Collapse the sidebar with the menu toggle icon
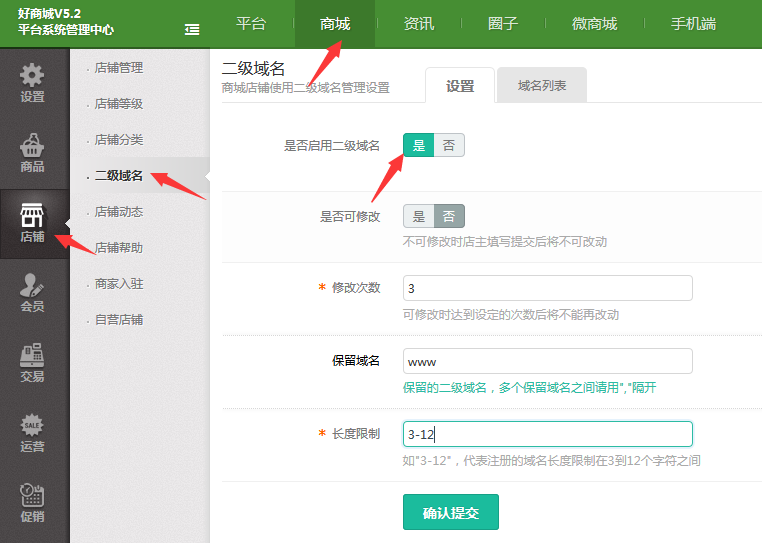762x543 pixels. [192, 30]
